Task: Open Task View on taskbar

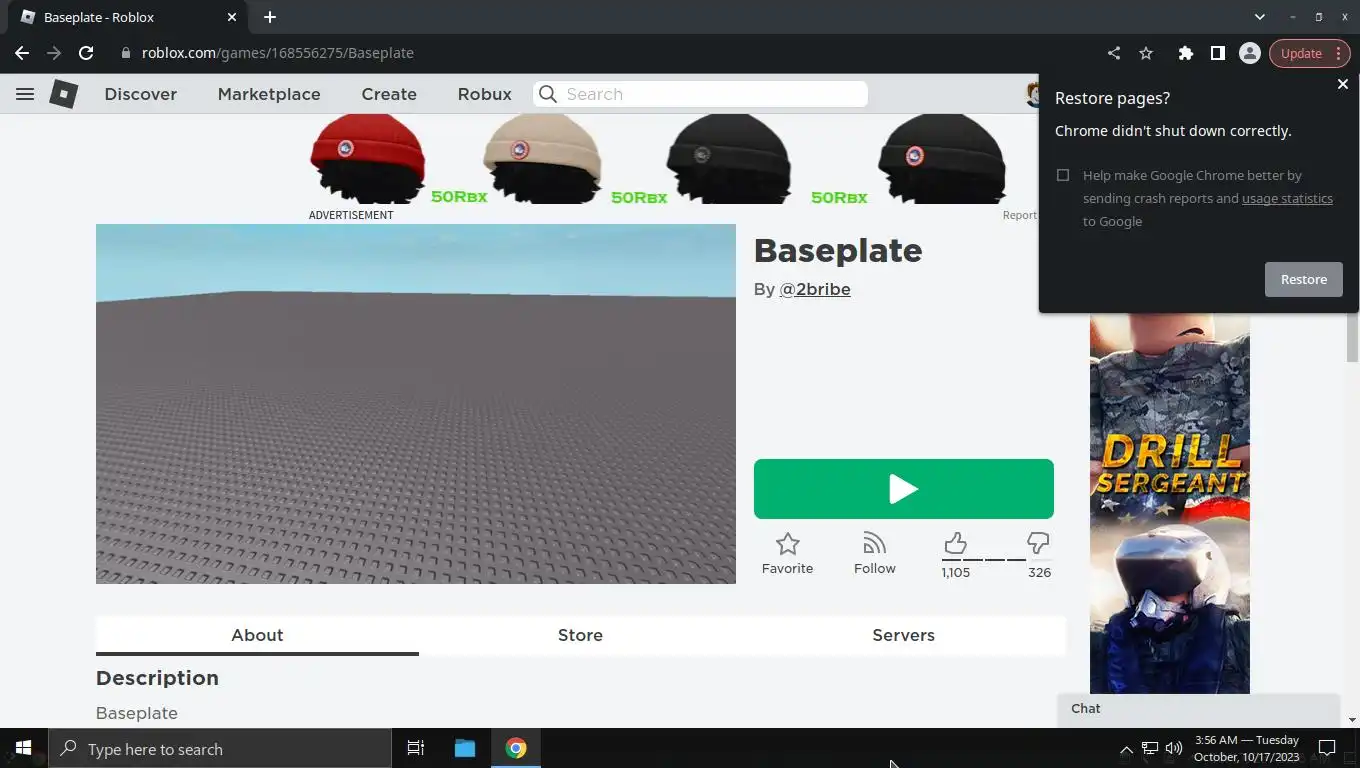Action: (416, 748)
